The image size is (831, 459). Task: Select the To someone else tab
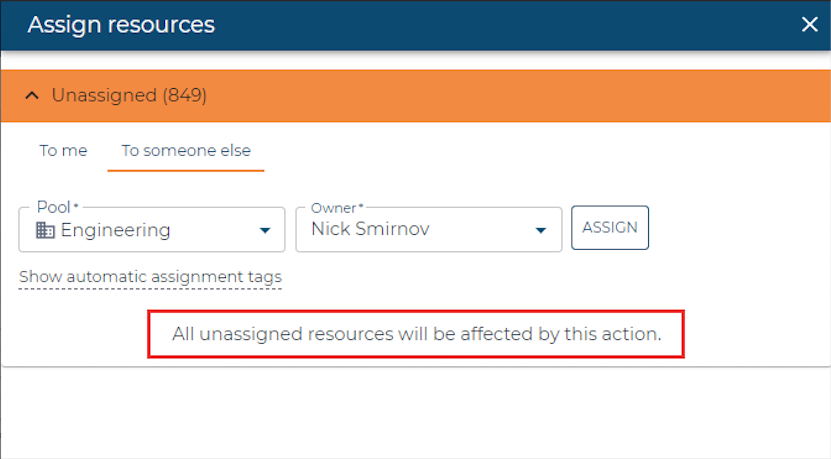pos(186,151)
